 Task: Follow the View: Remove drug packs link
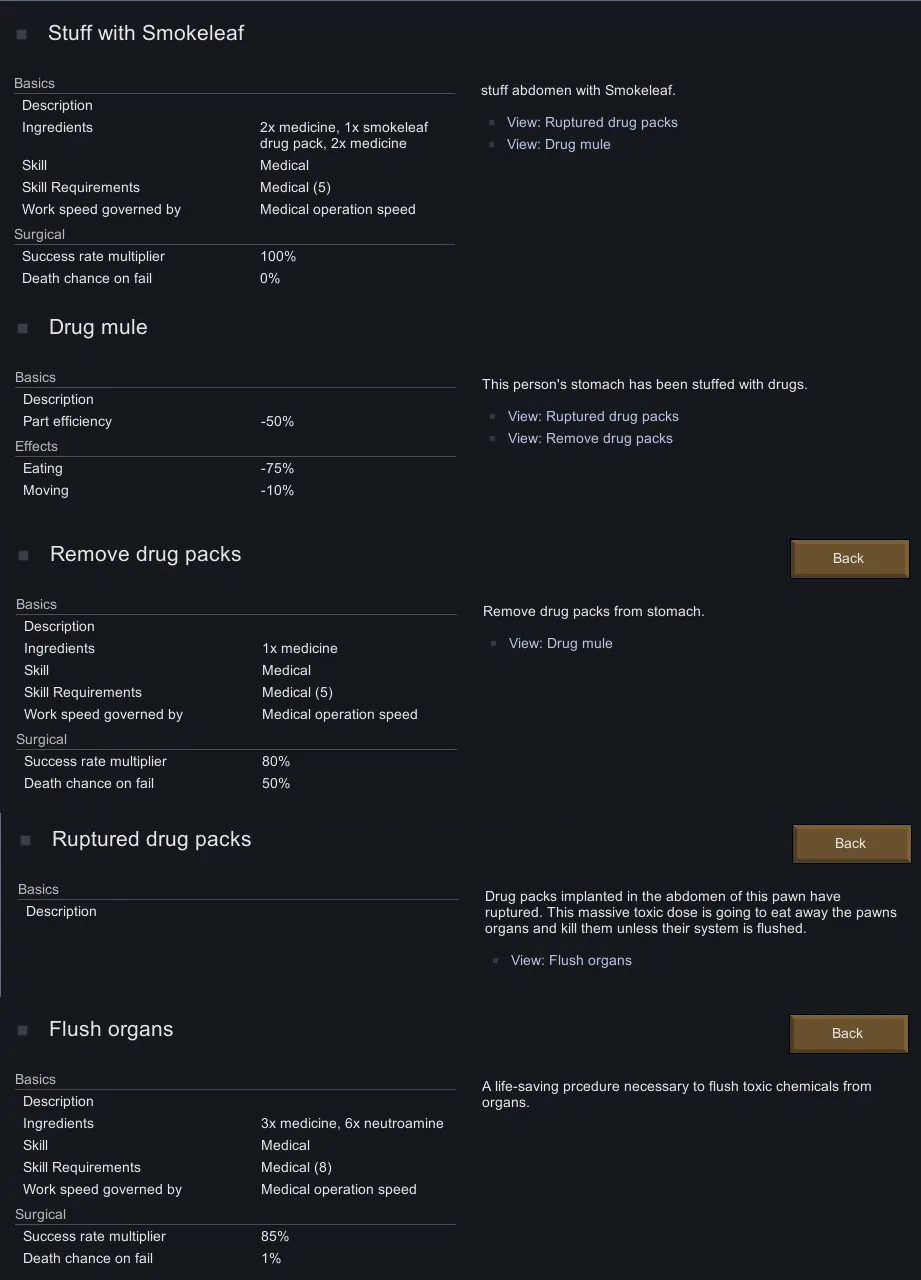pos(590,438)
